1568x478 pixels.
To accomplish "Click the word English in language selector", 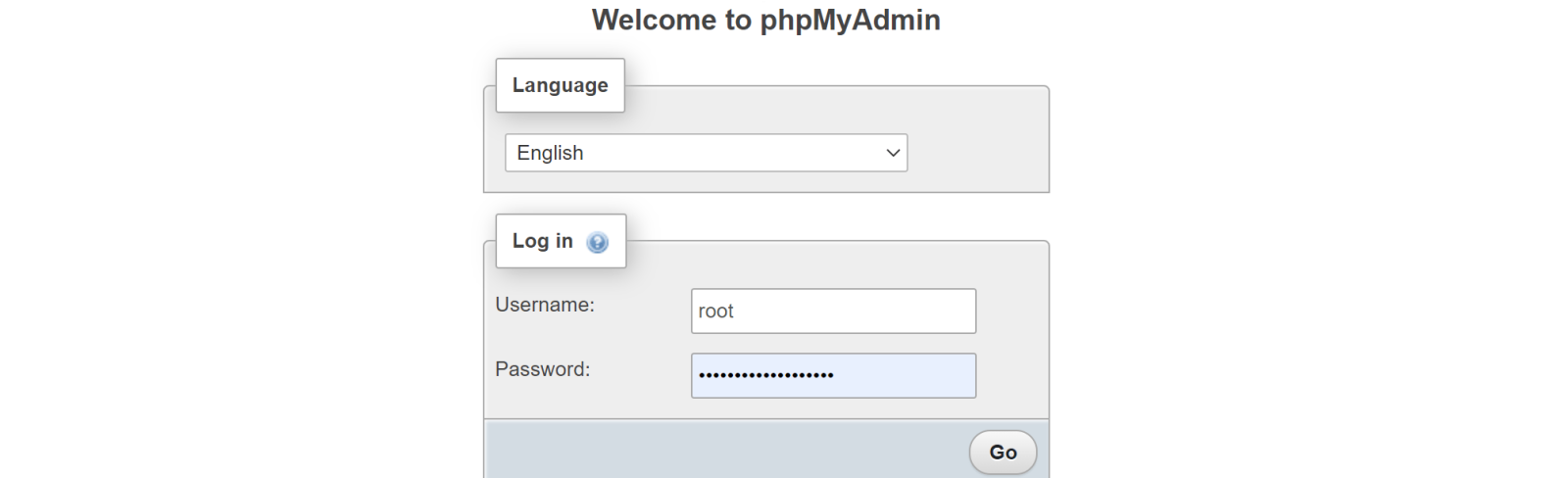I will tap(550, 153).
